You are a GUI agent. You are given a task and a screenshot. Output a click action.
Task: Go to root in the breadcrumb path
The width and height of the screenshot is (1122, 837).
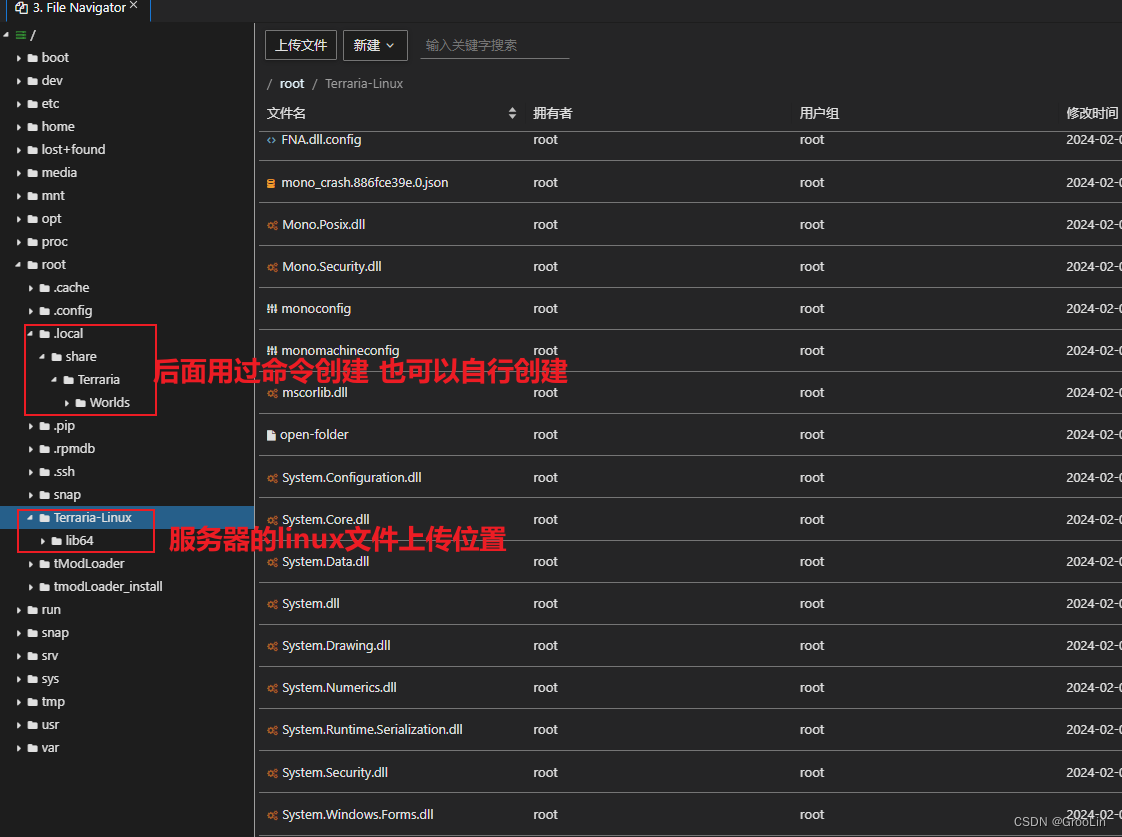point(292,84)
